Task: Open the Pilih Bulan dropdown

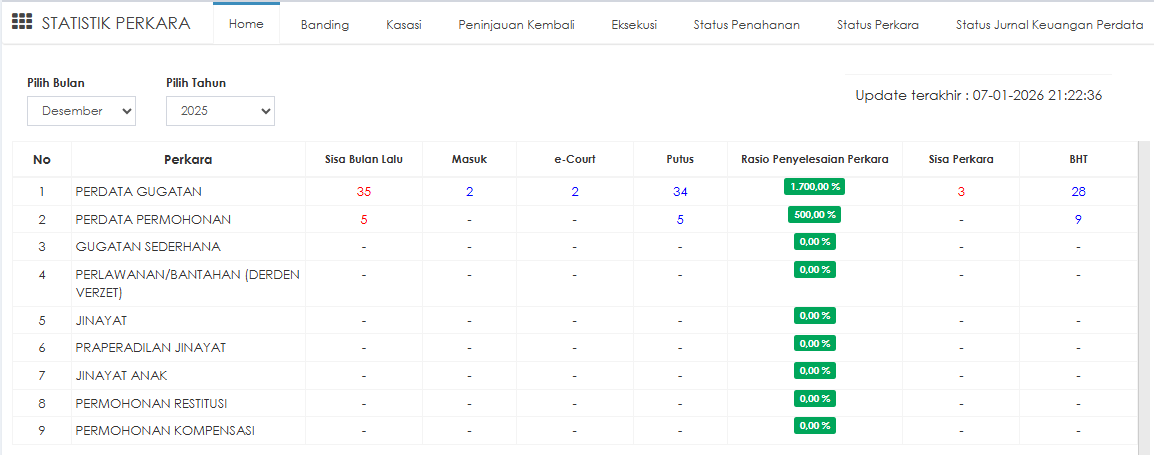Action: pos(81,111)
